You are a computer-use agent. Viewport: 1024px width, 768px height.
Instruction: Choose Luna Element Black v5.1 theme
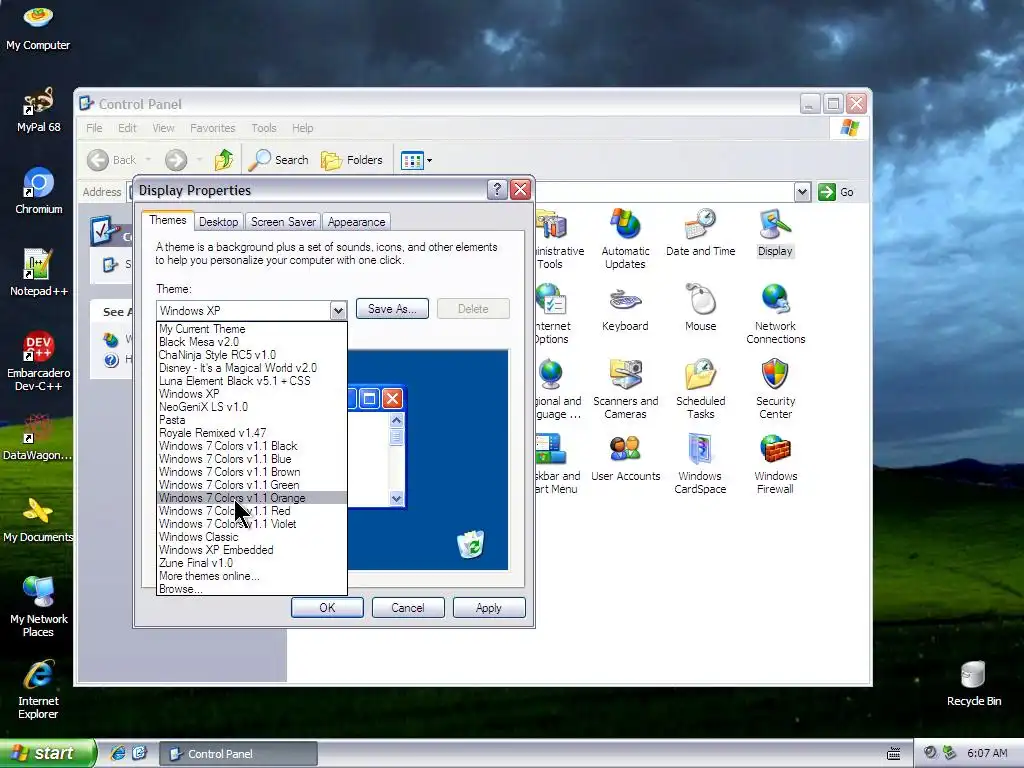[x=251, y=381]
